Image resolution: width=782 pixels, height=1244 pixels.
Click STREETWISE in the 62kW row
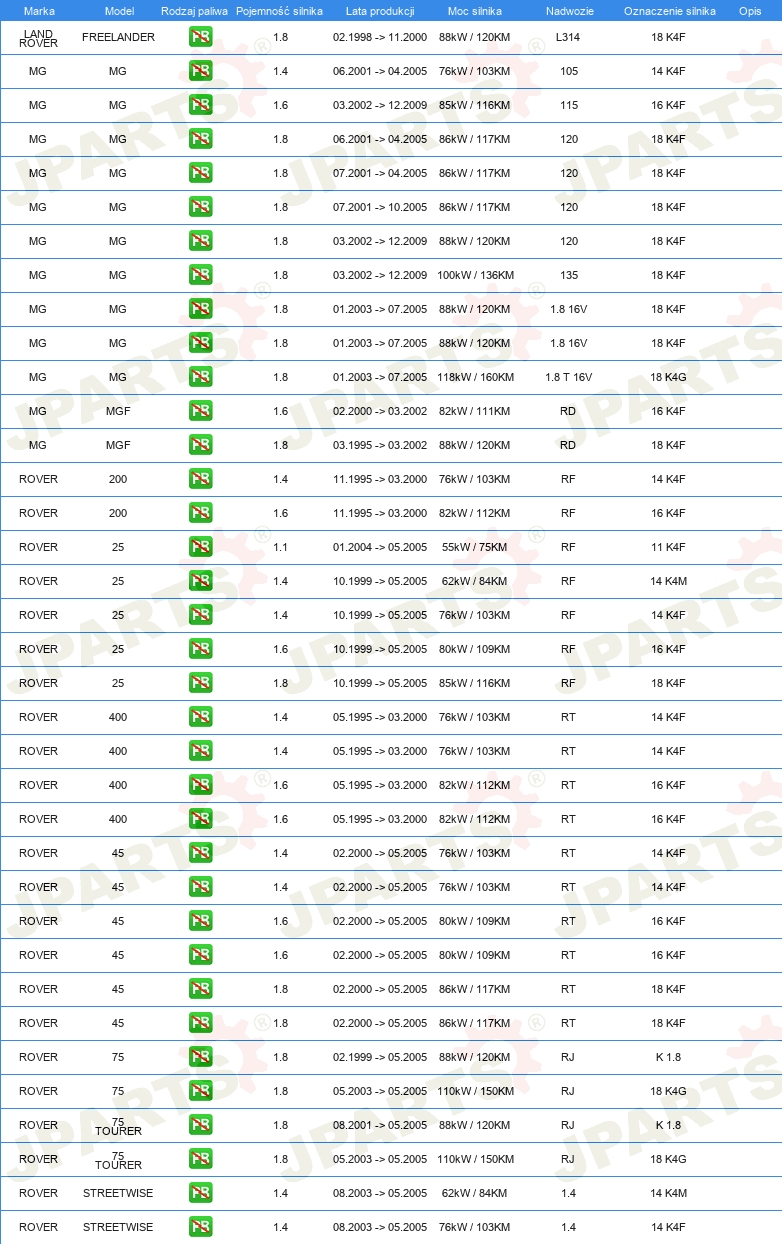pos(118,1193)
